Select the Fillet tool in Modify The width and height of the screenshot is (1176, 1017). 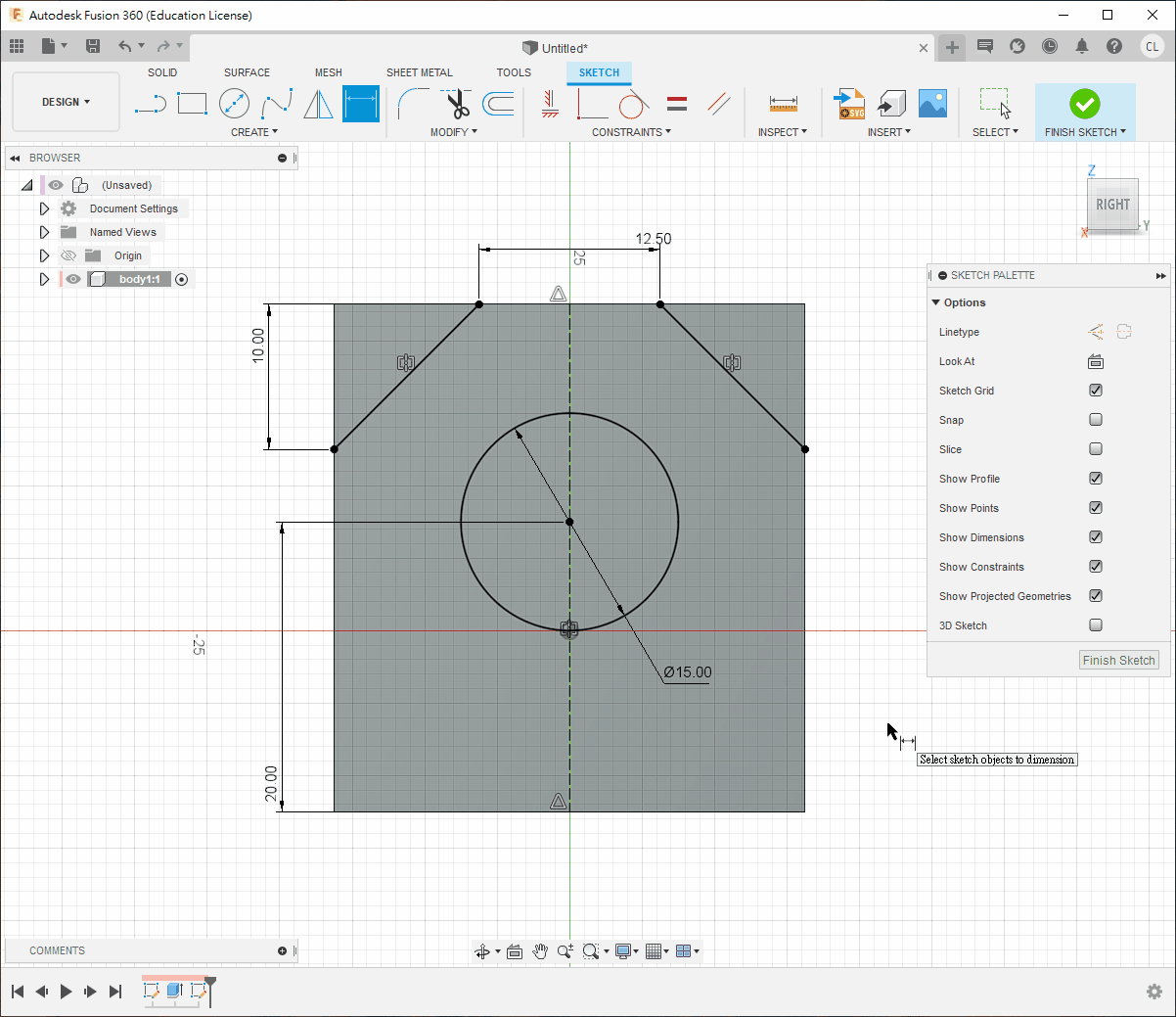(413, 104)
